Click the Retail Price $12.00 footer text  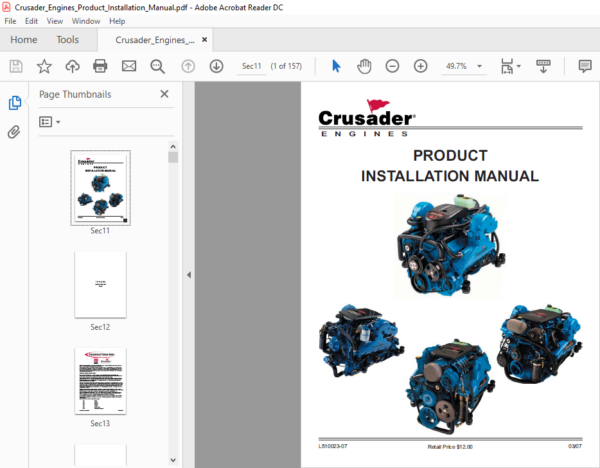[450, 447]
